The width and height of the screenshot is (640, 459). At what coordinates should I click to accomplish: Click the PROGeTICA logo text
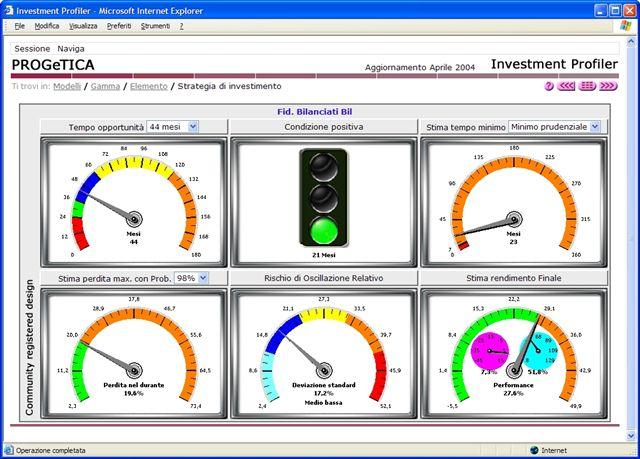(x=53, y=65)
